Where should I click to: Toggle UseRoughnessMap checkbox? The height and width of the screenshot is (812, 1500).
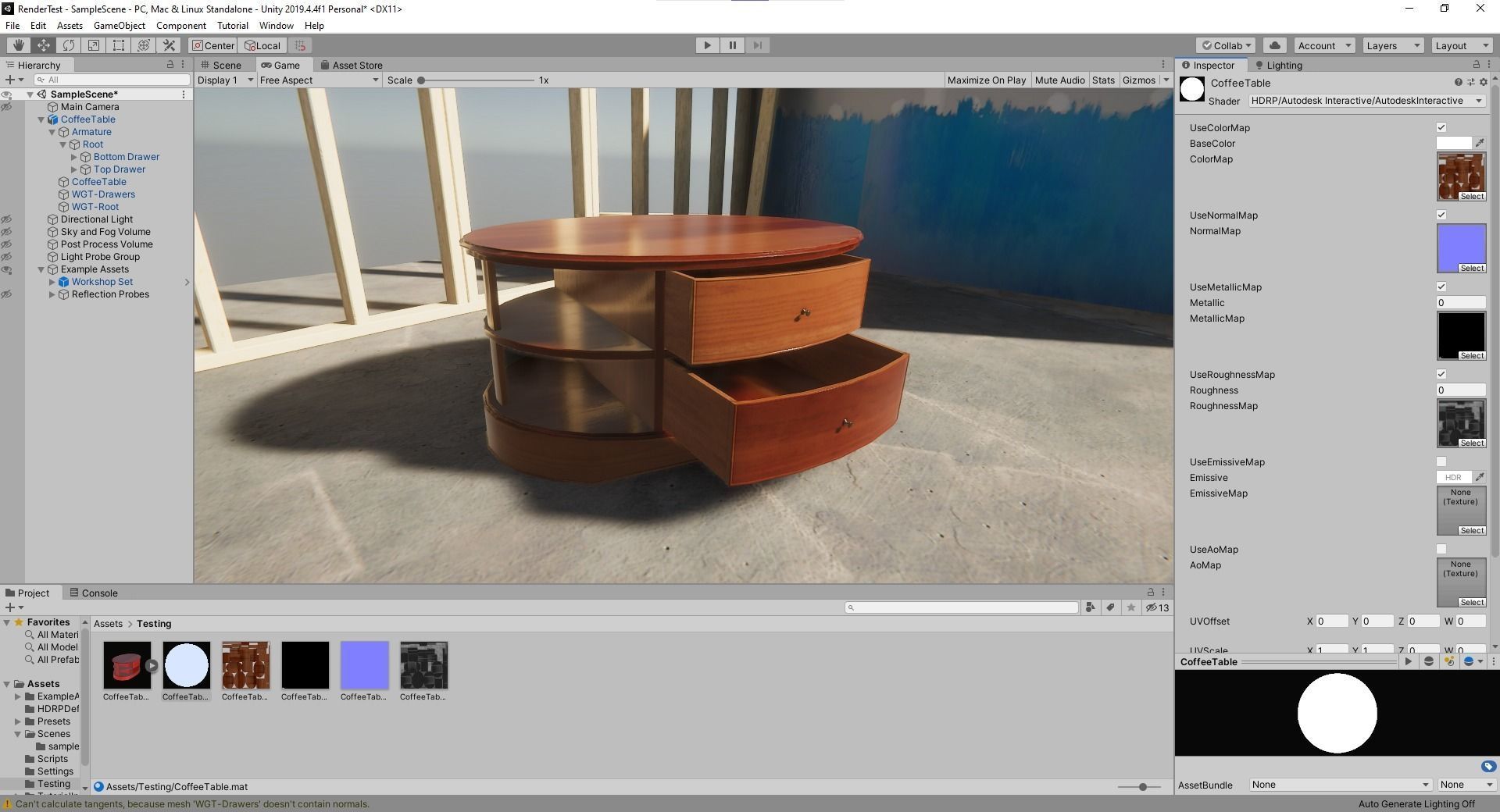click(x=1441, y=374)
